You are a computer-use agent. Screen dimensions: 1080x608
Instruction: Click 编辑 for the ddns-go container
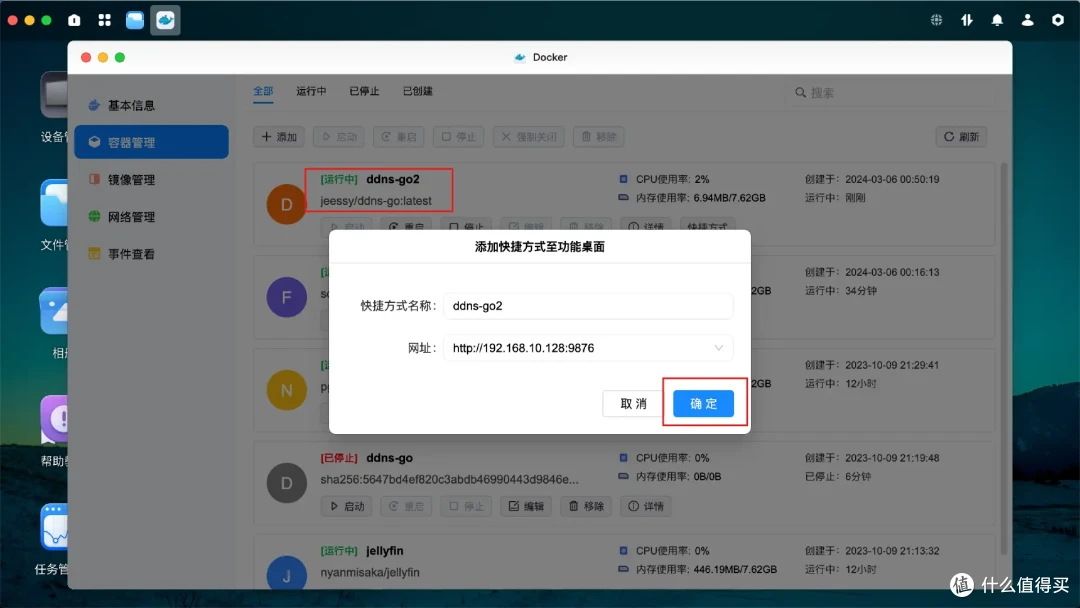click(526, 506)
